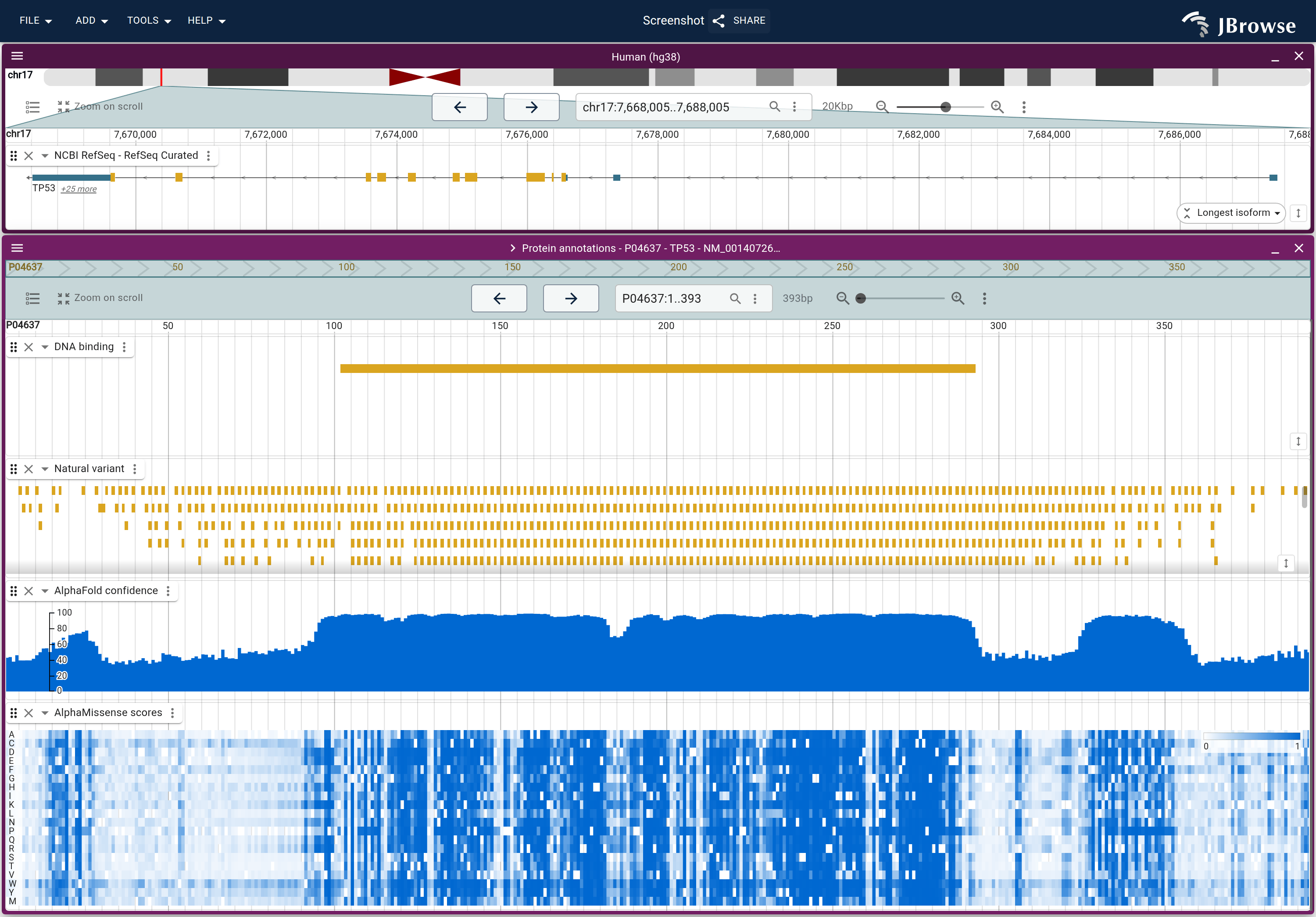Close the NCBI RefSeq track
The width and height of the screenshot is (1316, 917).
point(29,155)
